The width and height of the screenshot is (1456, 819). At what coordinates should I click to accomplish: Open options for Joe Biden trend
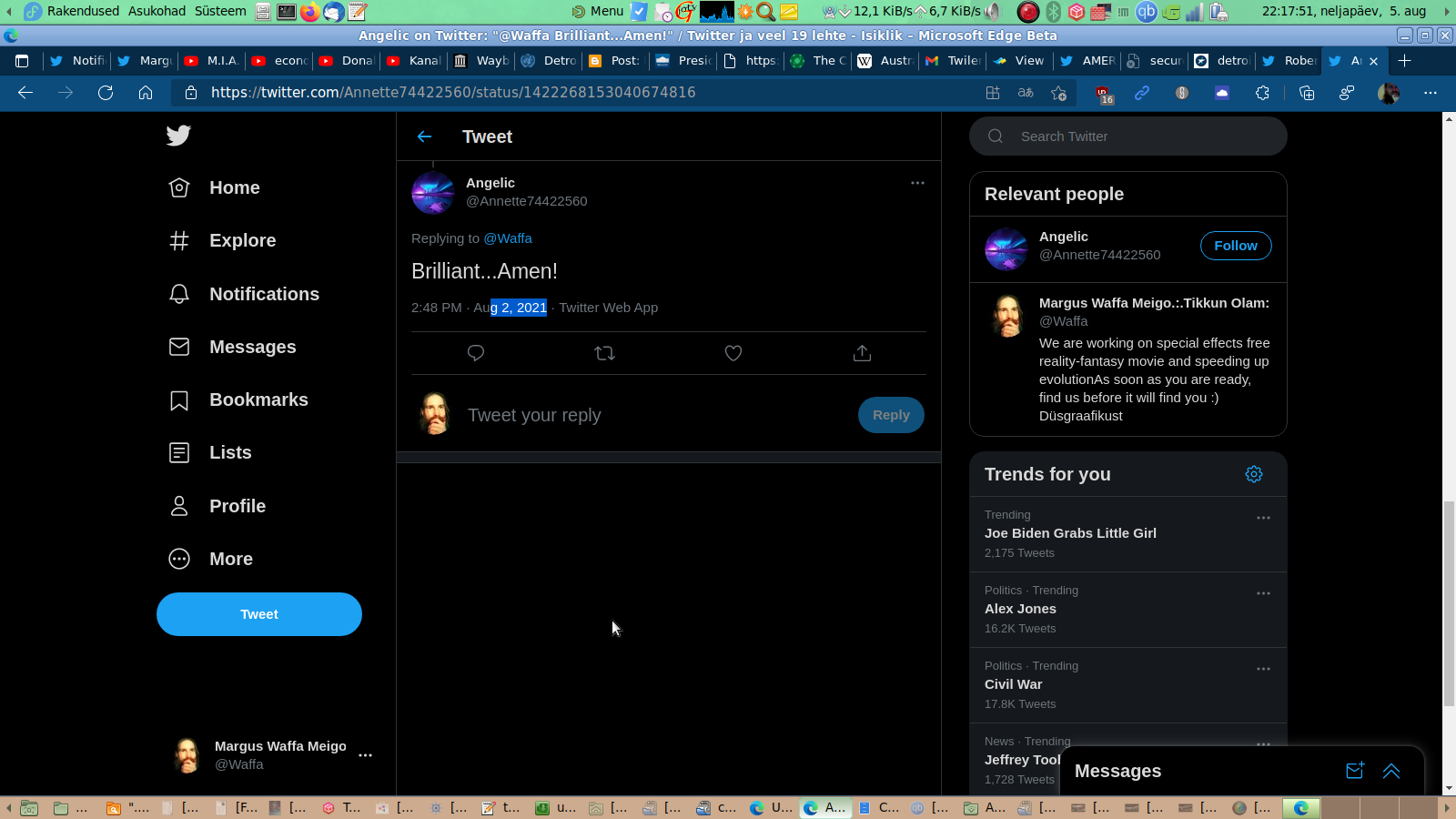coord(1263,518)
